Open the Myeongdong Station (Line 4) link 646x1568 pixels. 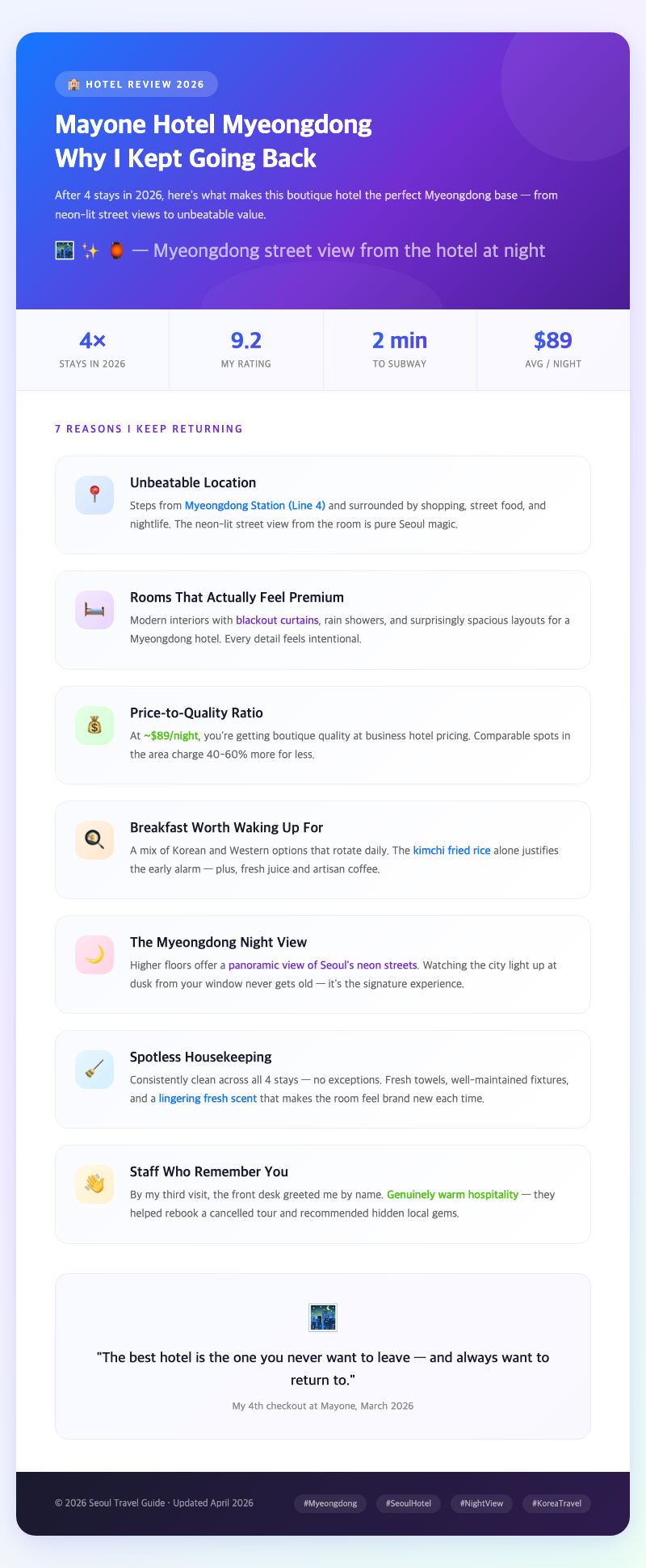[255, 506]
